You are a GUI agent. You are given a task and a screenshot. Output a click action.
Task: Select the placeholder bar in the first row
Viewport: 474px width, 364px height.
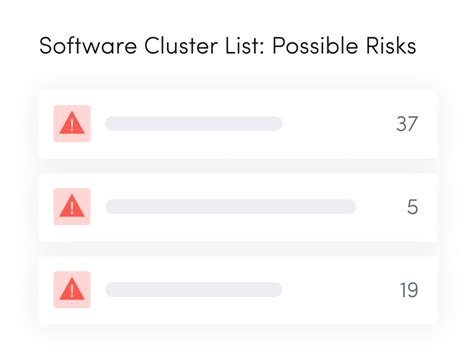[x=194, y=124]
